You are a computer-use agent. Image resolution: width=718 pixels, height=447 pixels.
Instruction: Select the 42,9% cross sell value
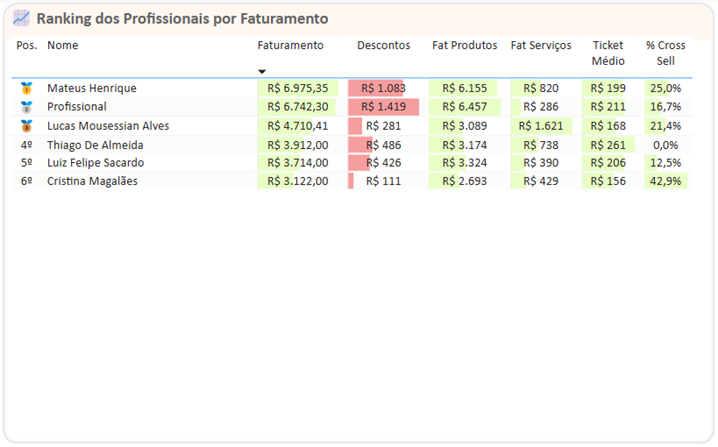pyautogui.click(x=665, y=182)
